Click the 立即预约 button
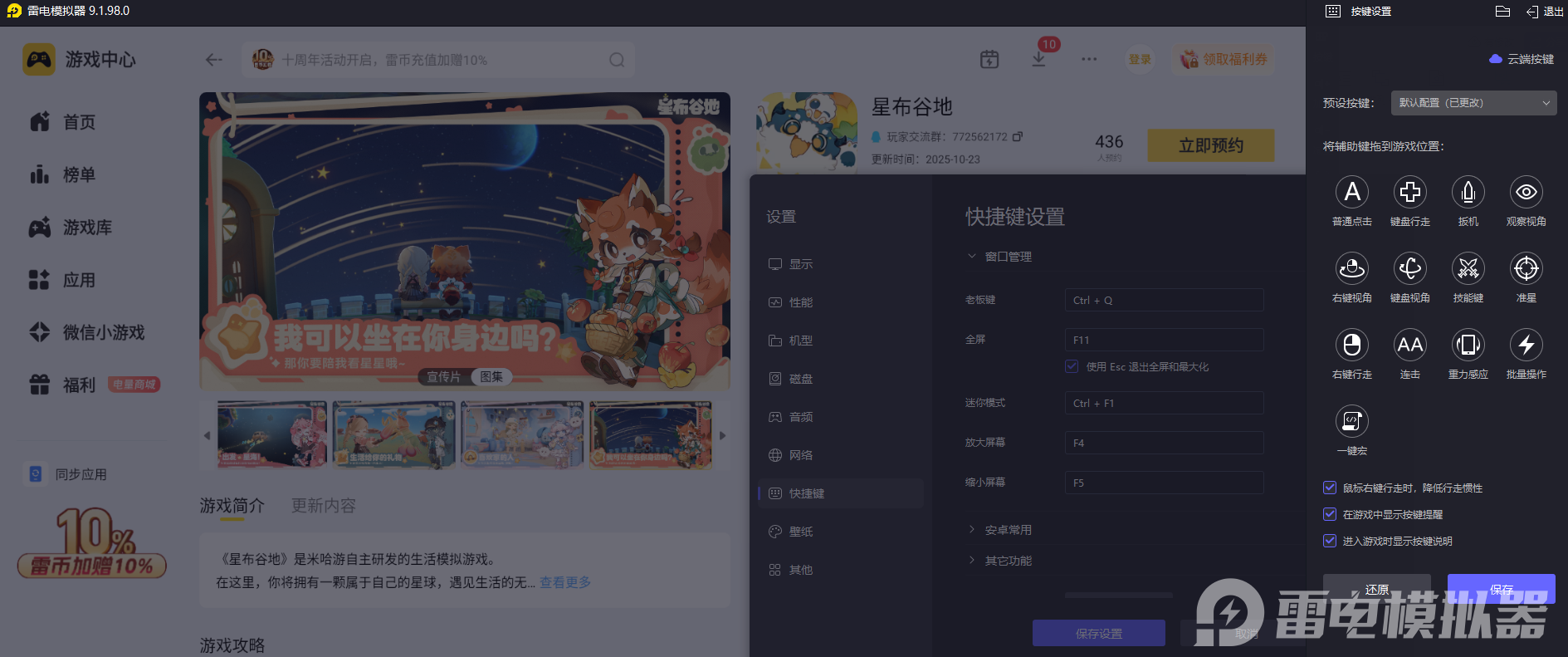 (1211, 145)
